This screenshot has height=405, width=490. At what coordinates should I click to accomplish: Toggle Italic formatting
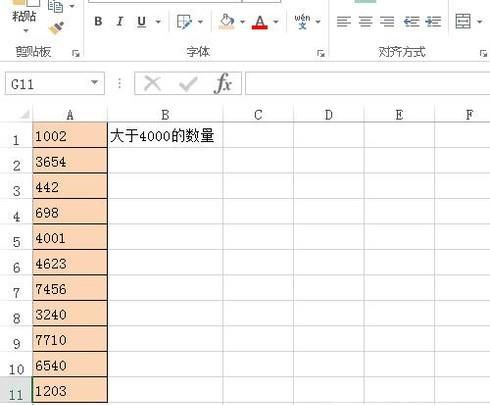[120, 22]
